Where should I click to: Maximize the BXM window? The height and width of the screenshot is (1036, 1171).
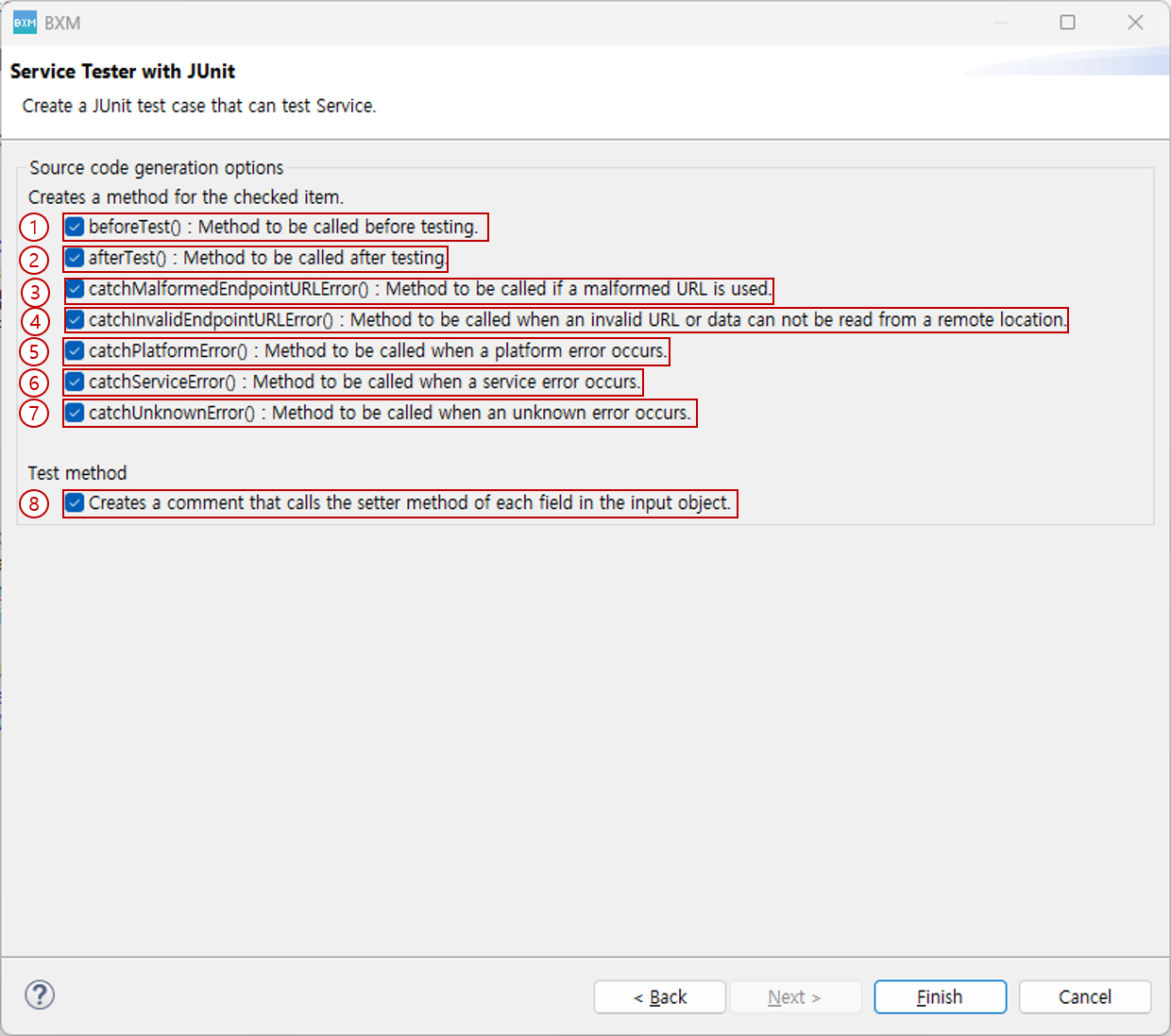click(1068, 22)
